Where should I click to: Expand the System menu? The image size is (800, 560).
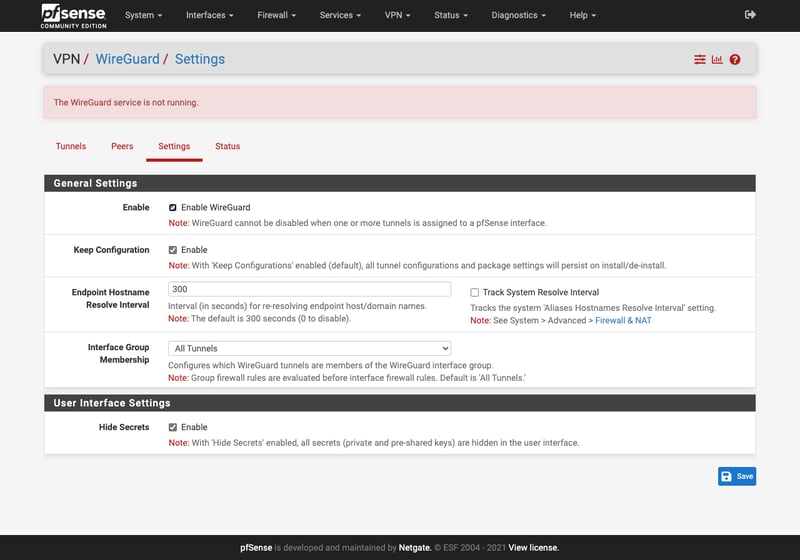143,15
